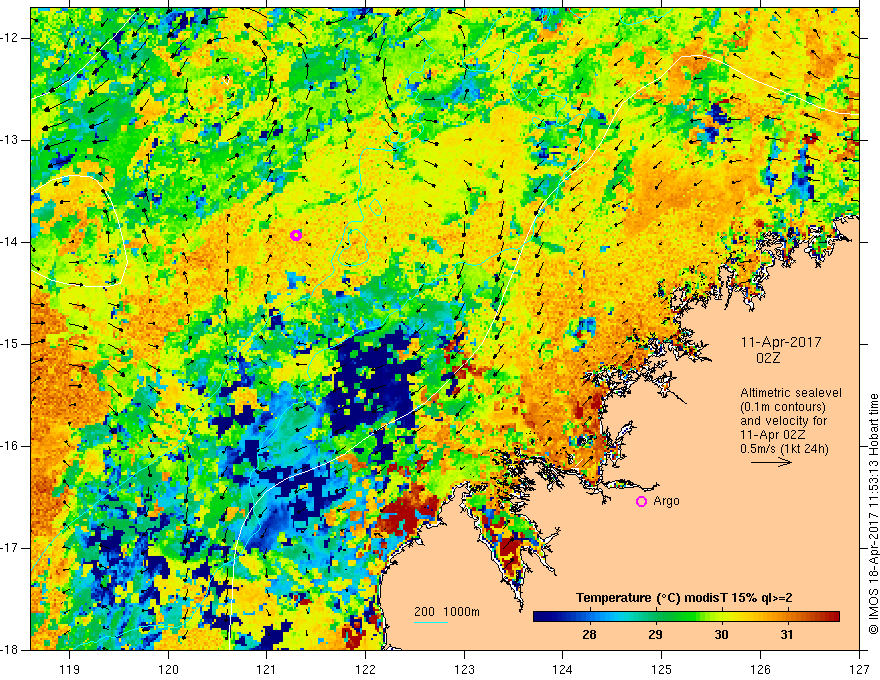This screenshot has width=880, height=680.
Task: Click the longitude axis label 120
Action: (x=168, y=669)
